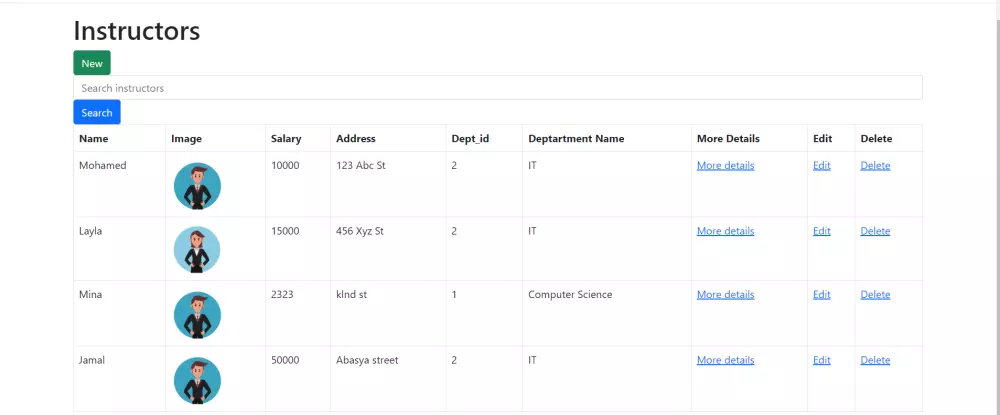Remove Mina using the Delete link

coord(875,295)
